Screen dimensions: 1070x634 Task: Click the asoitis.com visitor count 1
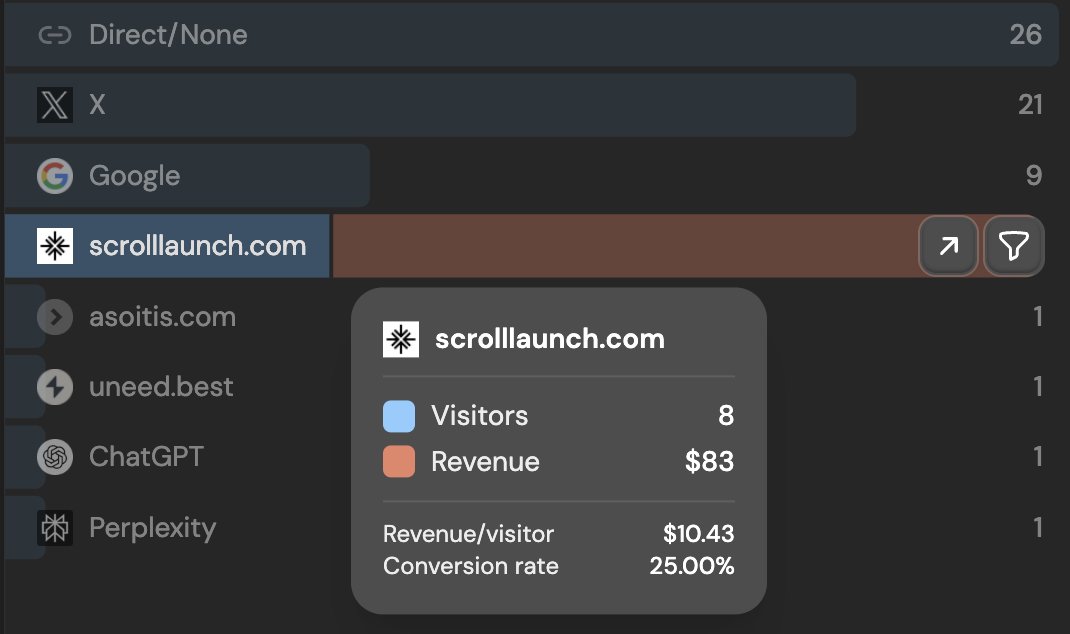[1037, 317]
